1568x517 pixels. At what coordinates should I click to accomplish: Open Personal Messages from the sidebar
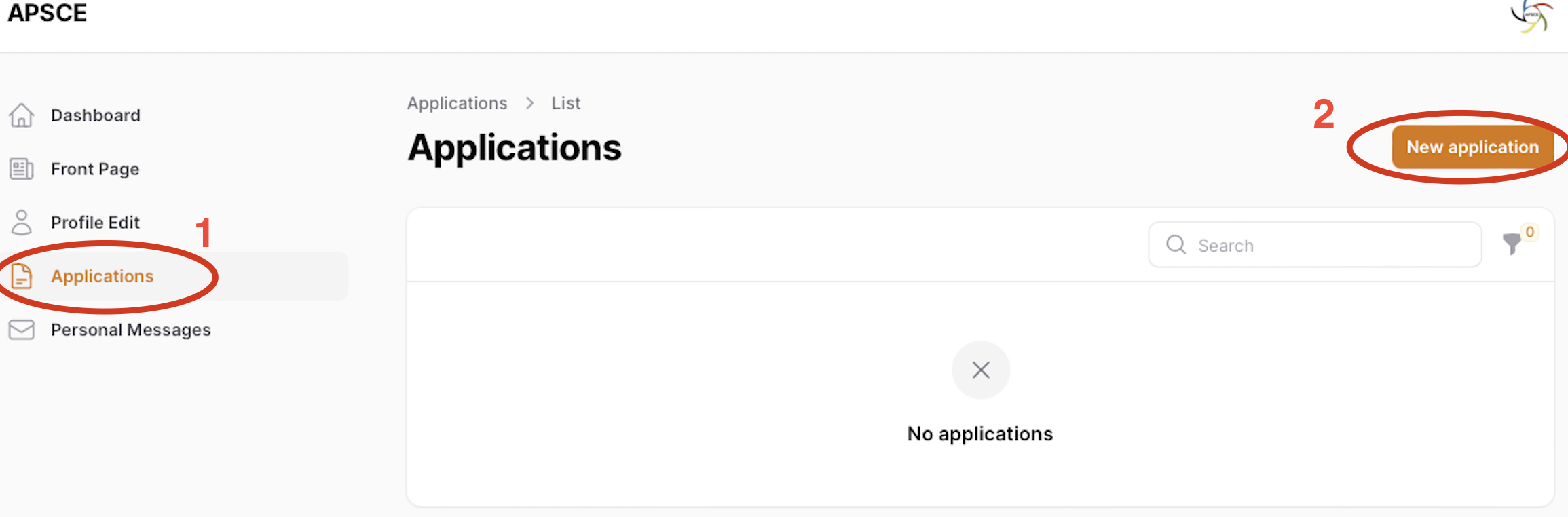[130, 330]
